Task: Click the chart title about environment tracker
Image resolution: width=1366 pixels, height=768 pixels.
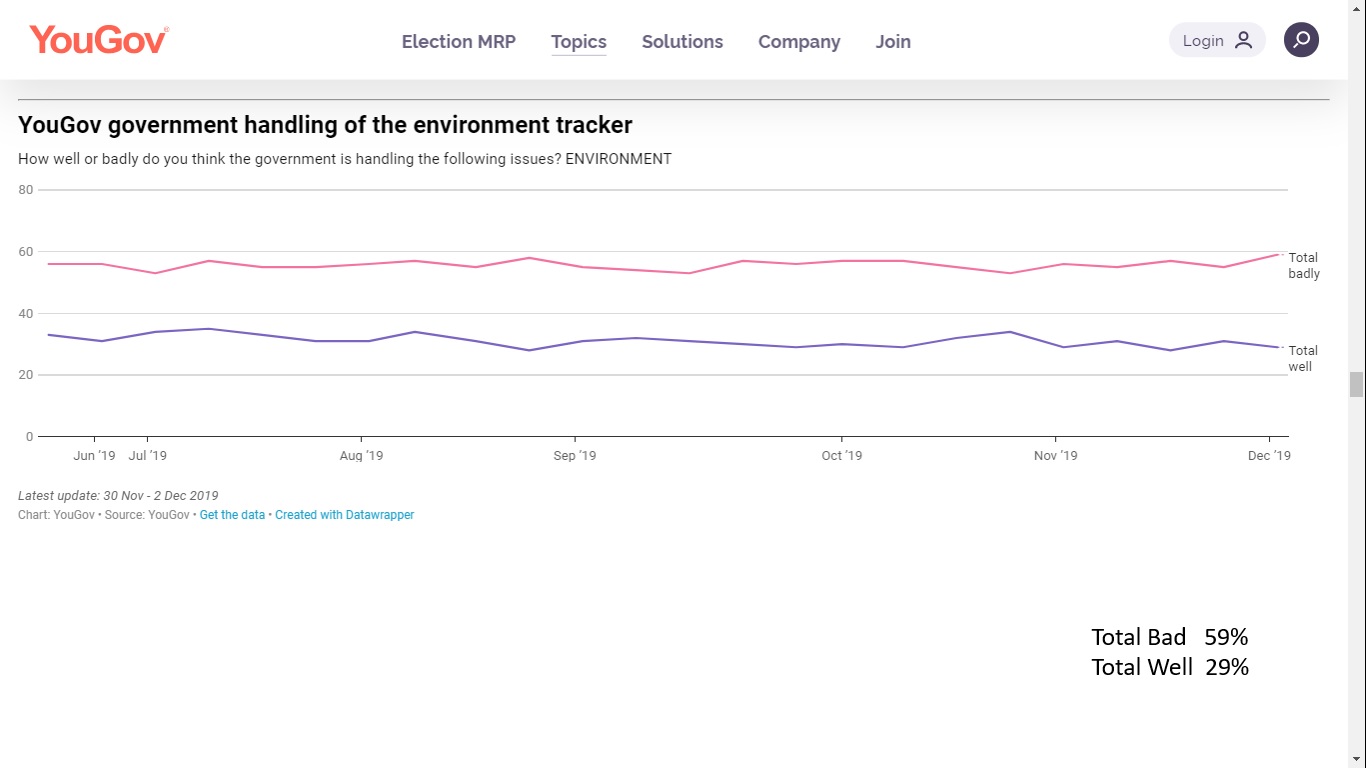Action: (325, 125)
